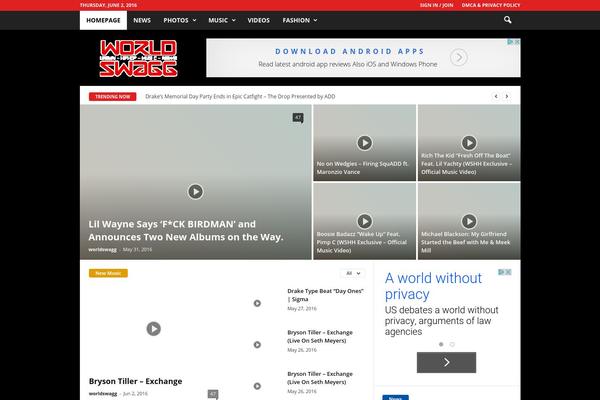Open comment count icon on Lil Wayne post
Image resolution: width=600 pixels, height=400 pixels.
point(298,118)
